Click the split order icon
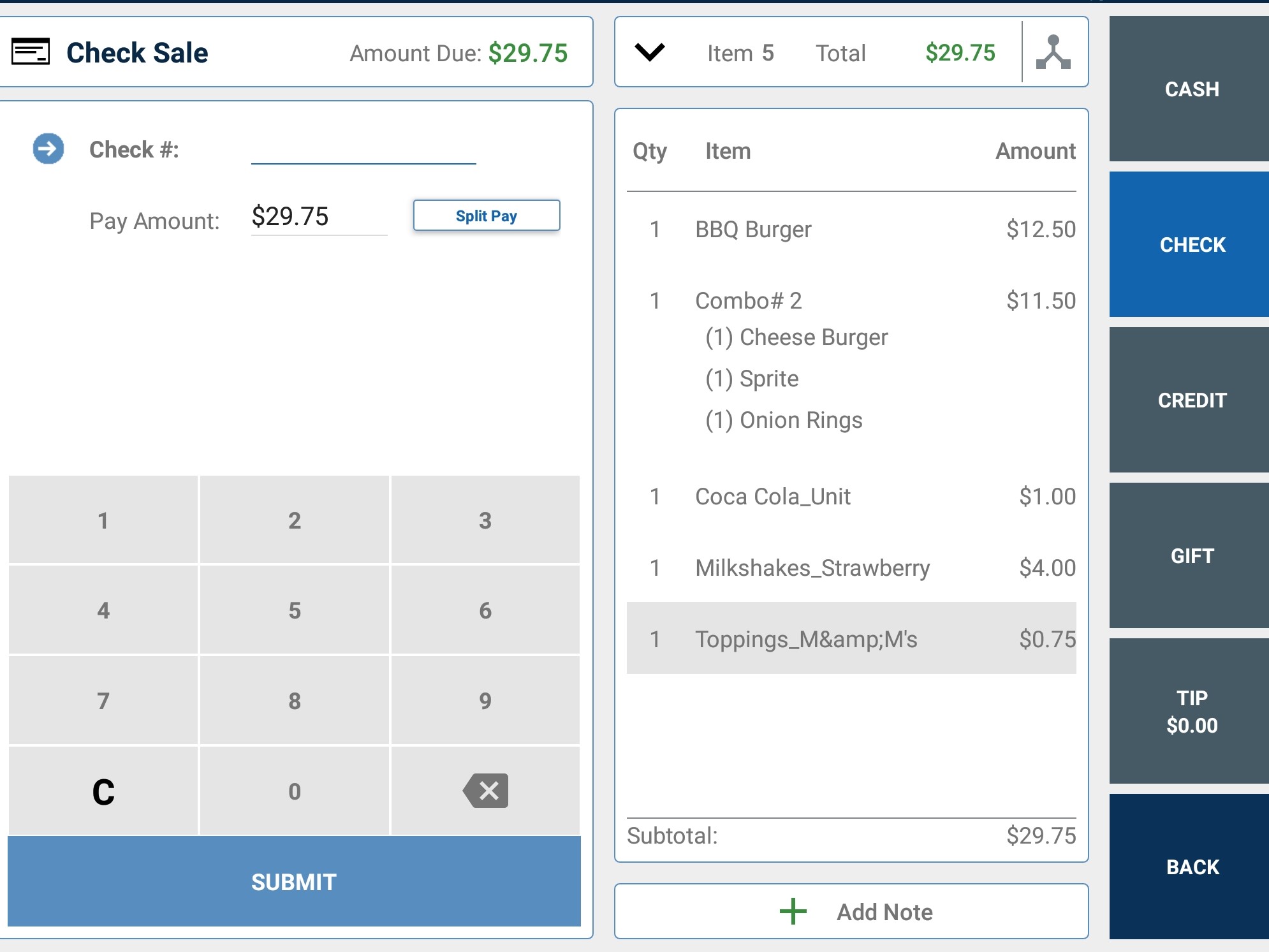The height and width of the screenshot is (952, 1269). [x=1053, y=52]
